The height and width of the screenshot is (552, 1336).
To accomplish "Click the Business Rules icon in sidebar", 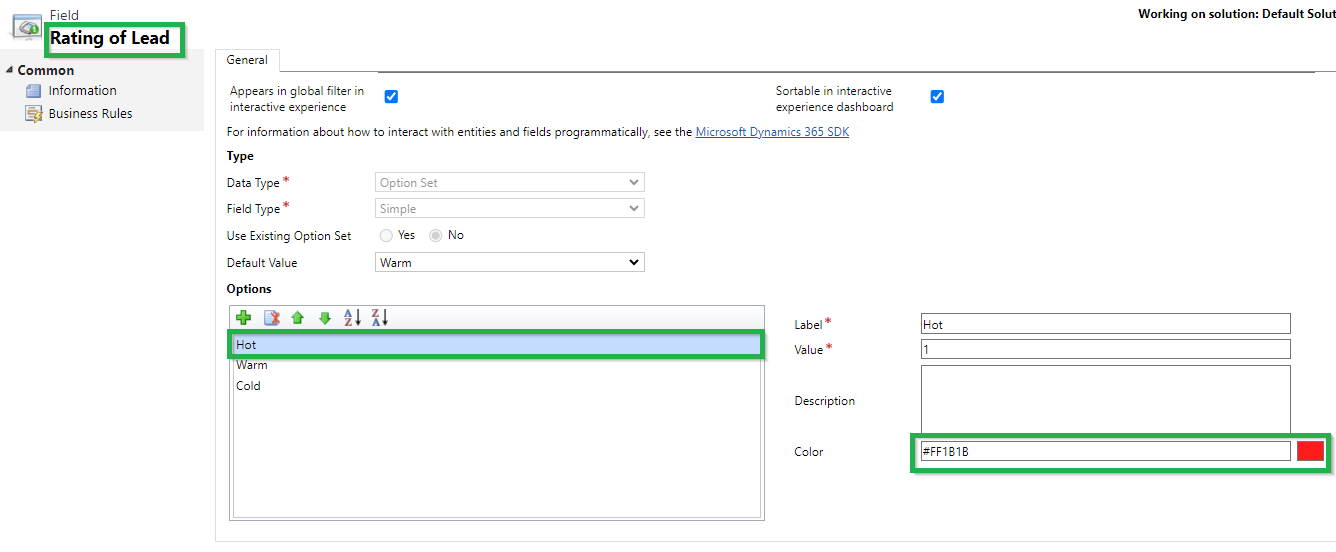I will coord(34,114).
